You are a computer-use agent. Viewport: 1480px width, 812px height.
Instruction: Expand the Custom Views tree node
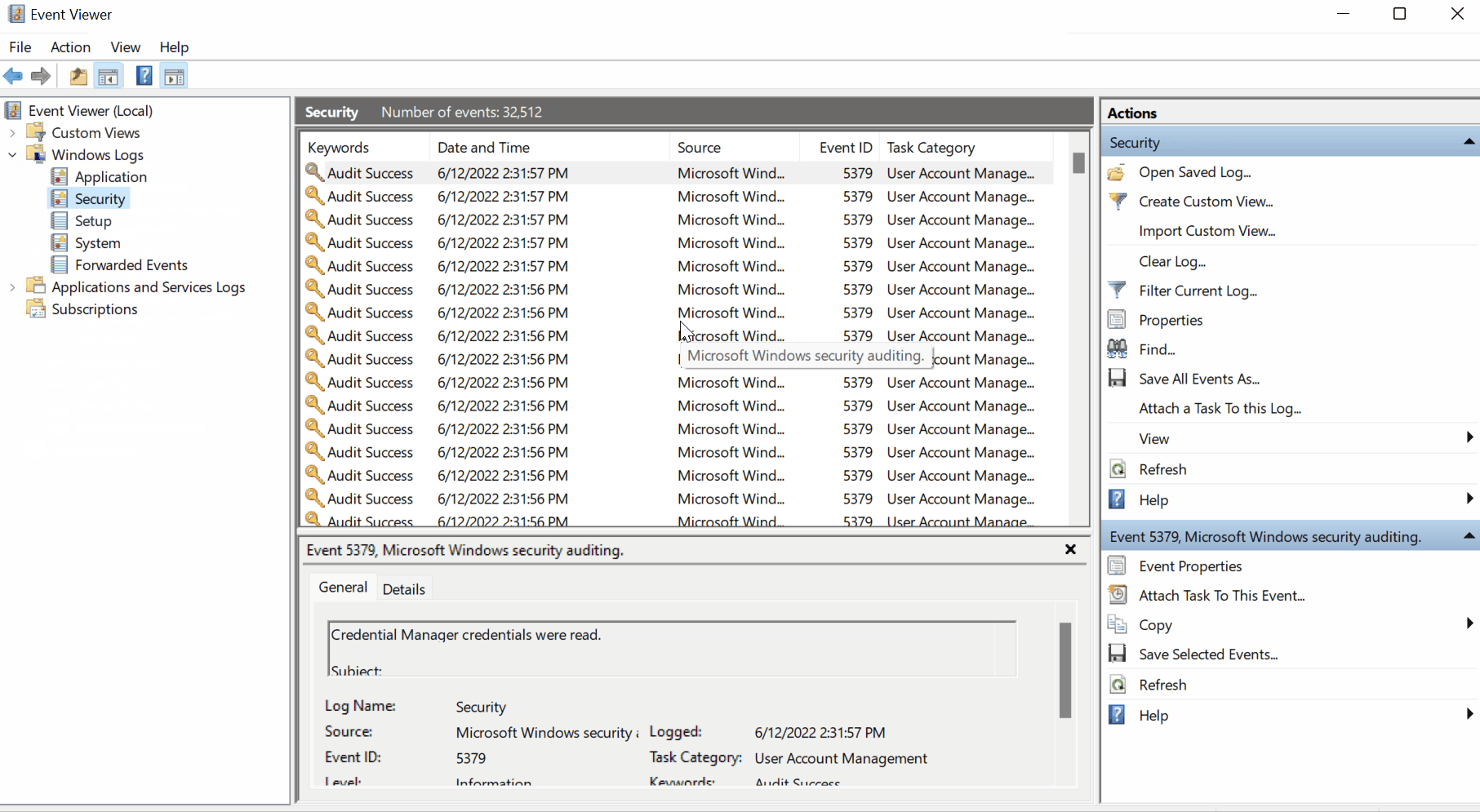[x=12, y=133]
